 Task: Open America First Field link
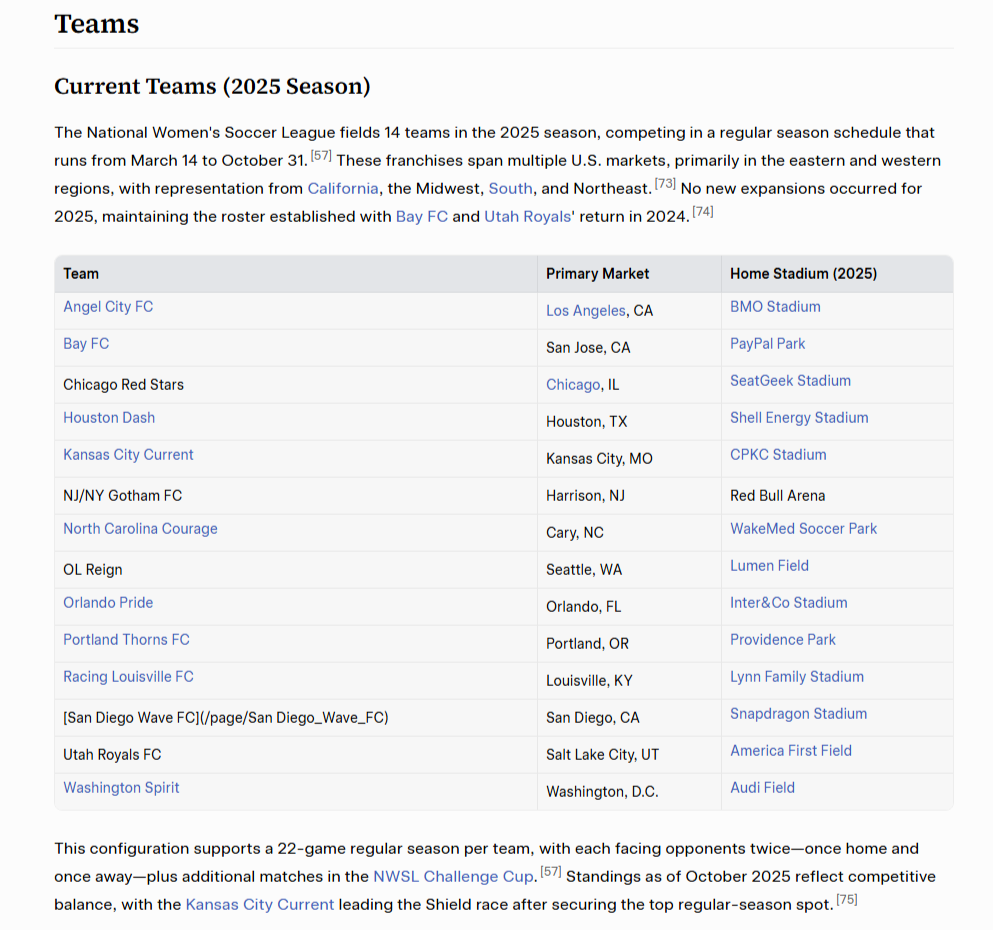pyautogui.click(x=791, y=751)
